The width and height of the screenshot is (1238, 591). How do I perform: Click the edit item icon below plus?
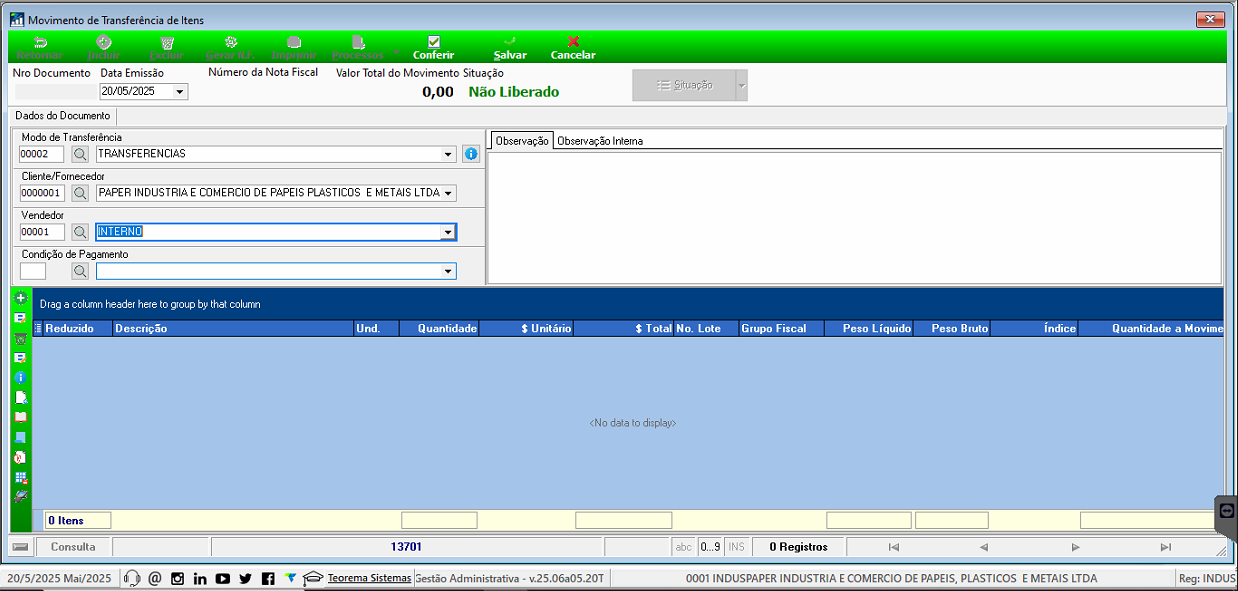tap(20, 318)
